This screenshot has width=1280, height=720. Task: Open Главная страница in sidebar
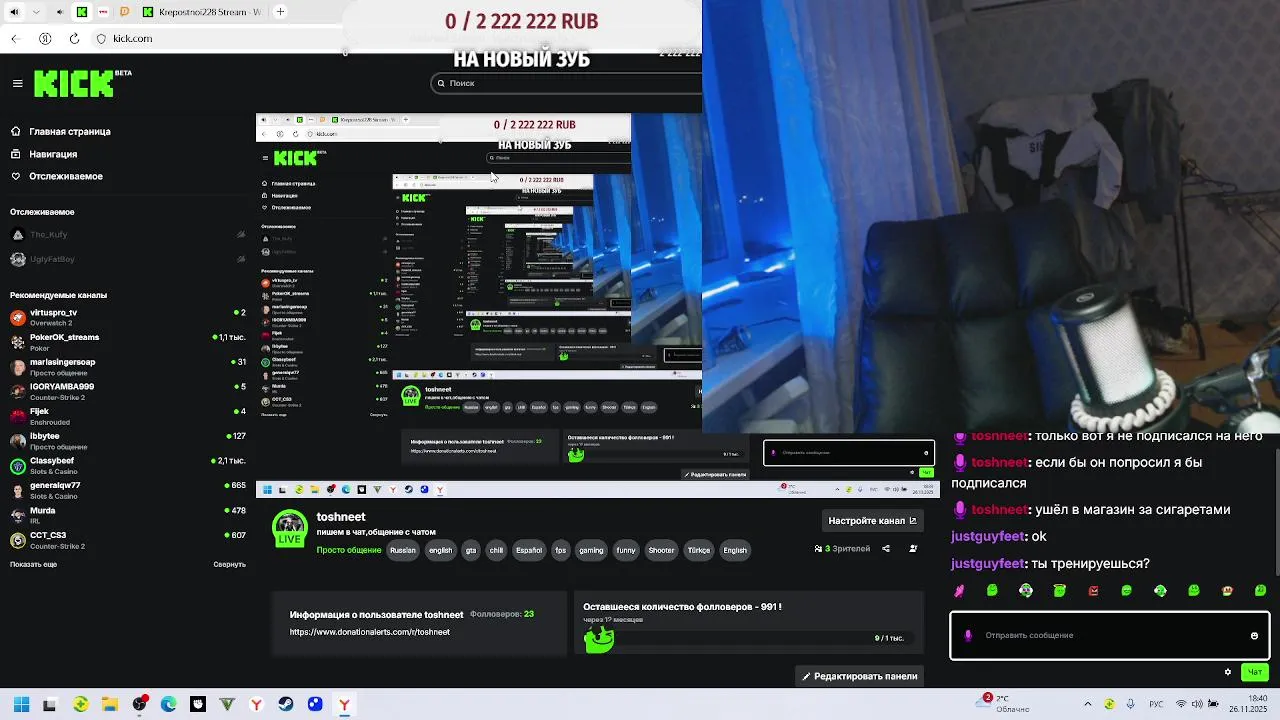pyautogui.click(x=60, y=131)
